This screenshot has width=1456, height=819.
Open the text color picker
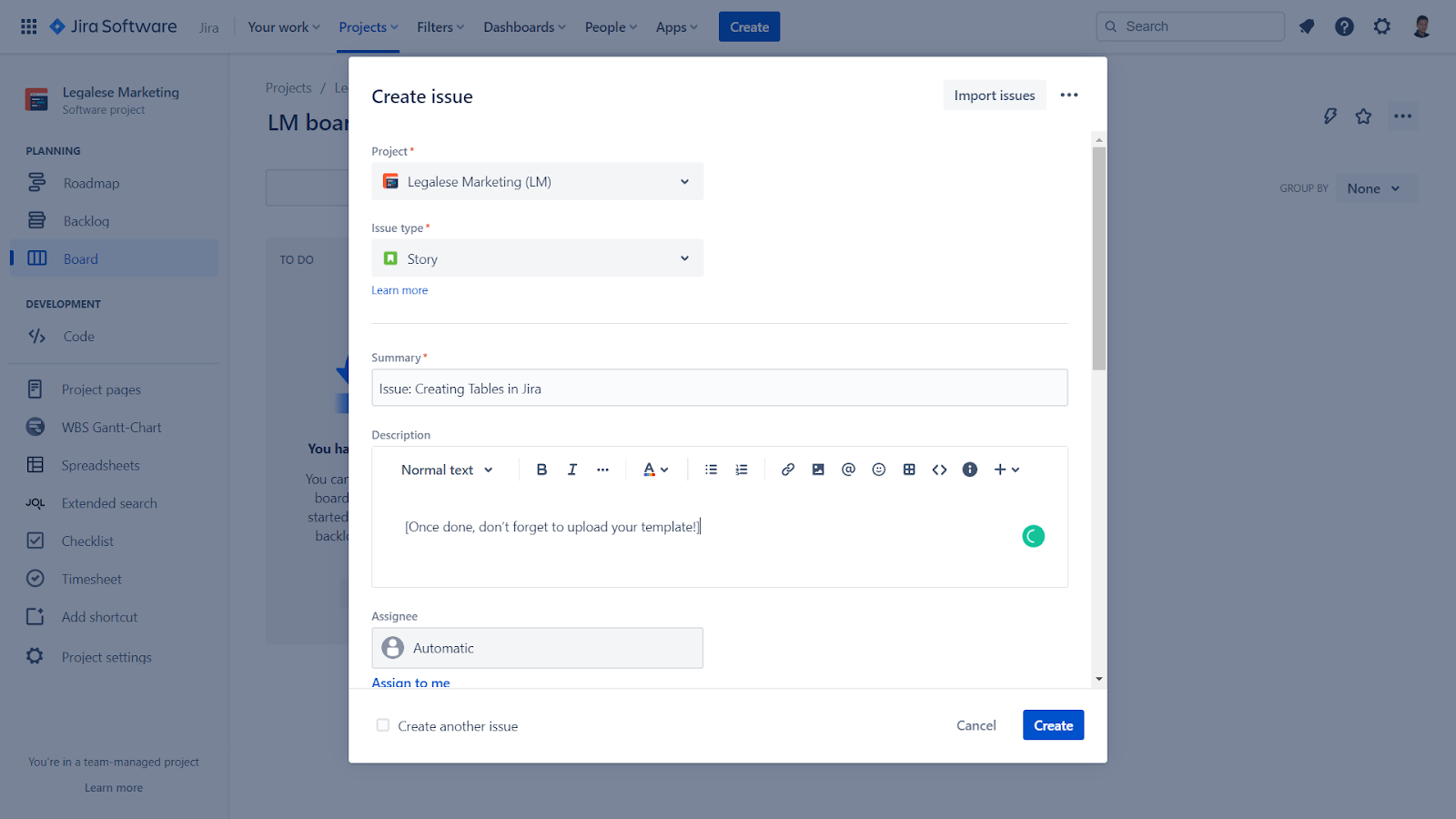[655, 470]
